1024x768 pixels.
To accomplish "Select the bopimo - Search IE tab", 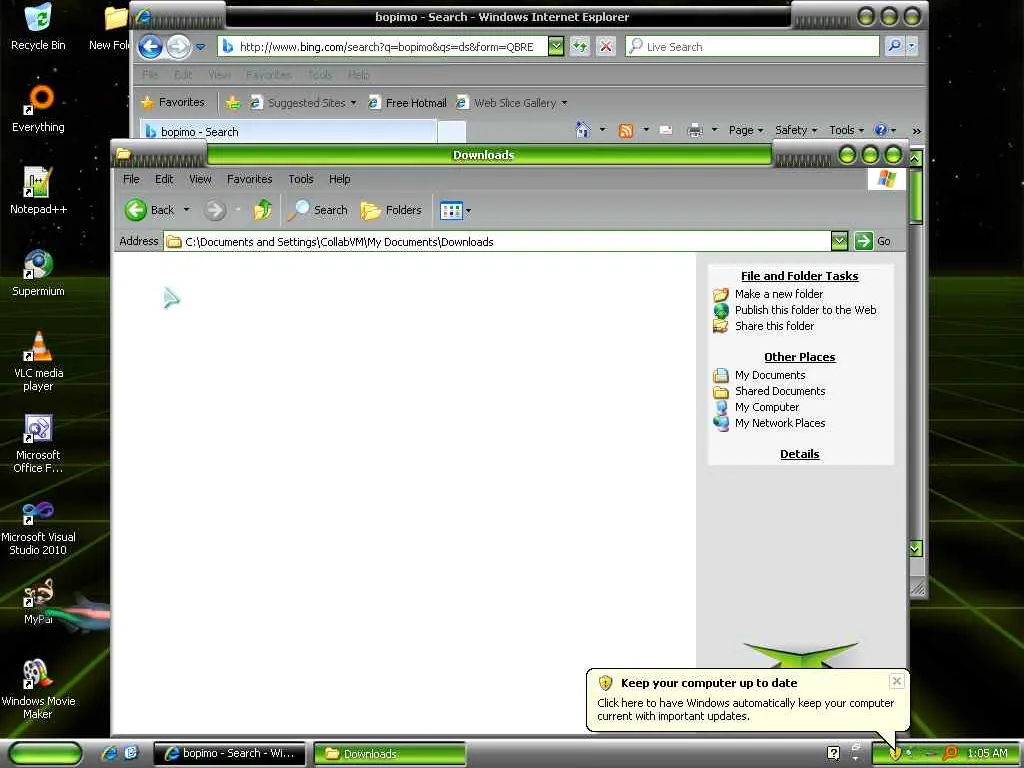I will coord(288,131).
